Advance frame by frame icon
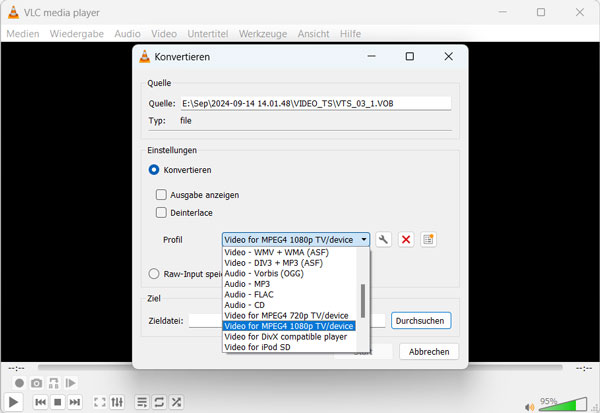Screen dimensions: 600x413 point(70,383)
